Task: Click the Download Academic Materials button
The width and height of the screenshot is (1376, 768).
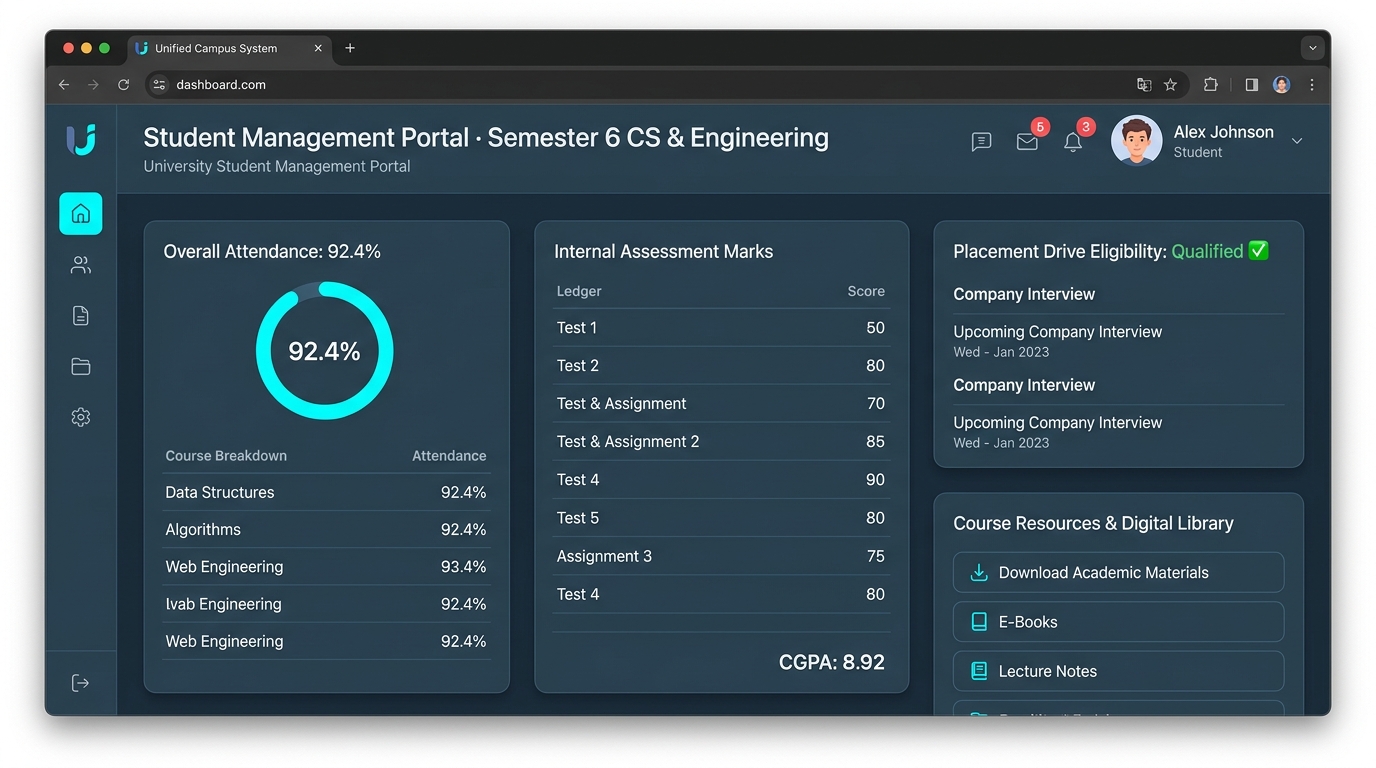Action: [1118, 572]
